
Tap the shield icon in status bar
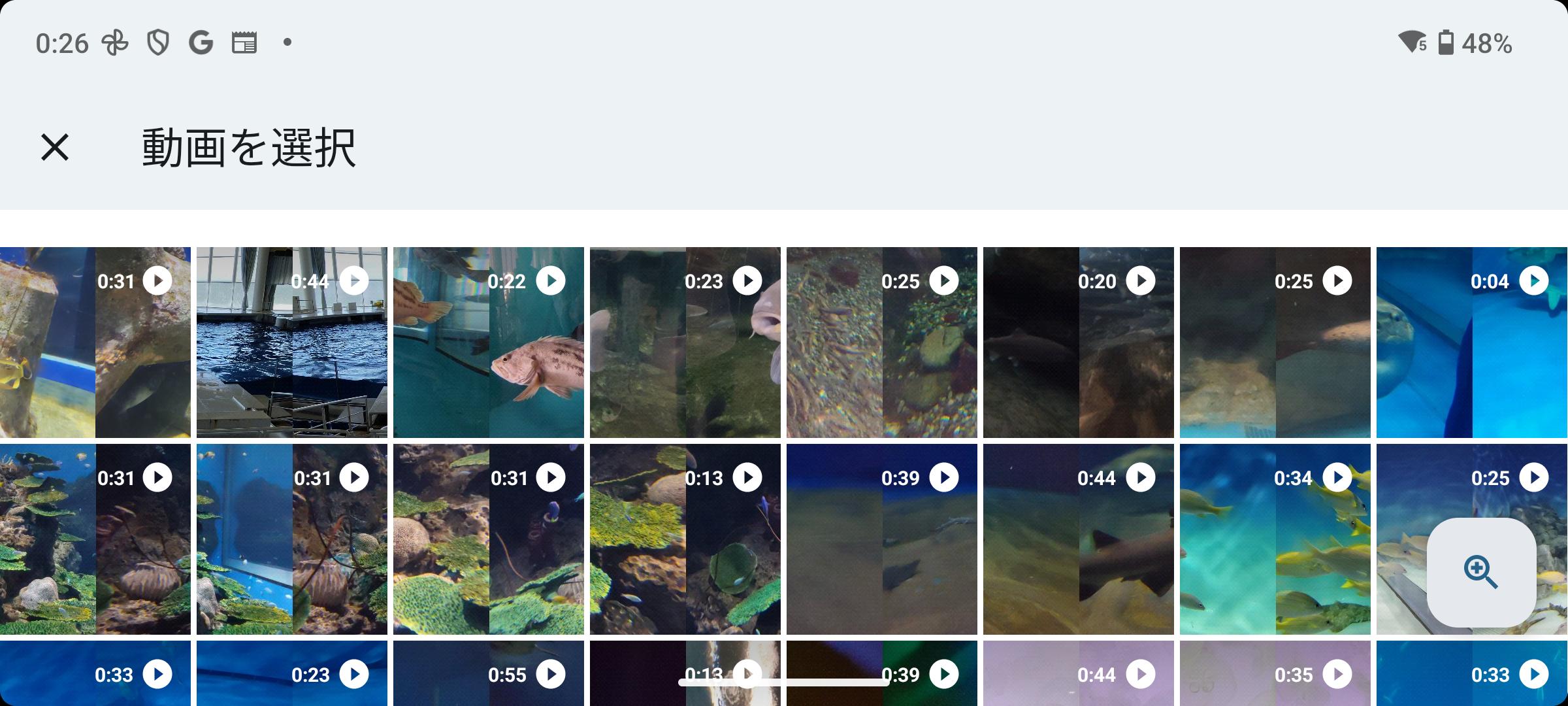pyautogui.click(x=157, y=43)
